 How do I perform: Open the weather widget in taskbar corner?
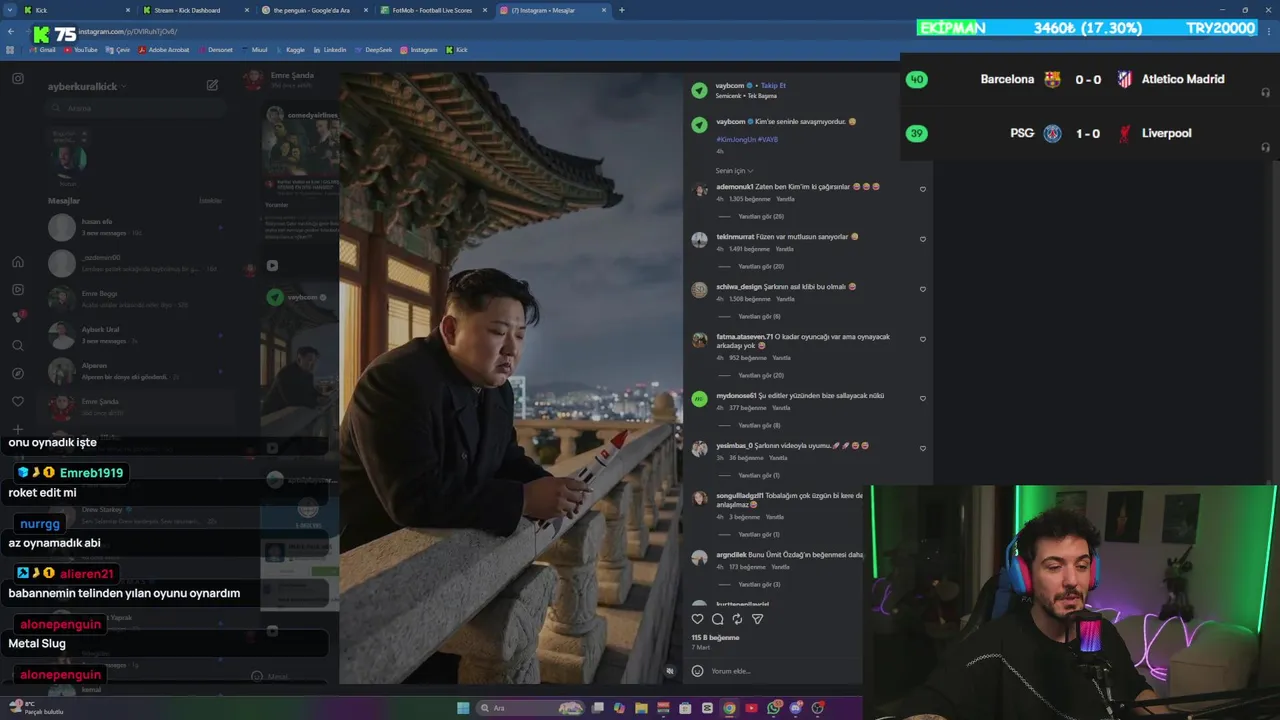click(35, 708)
